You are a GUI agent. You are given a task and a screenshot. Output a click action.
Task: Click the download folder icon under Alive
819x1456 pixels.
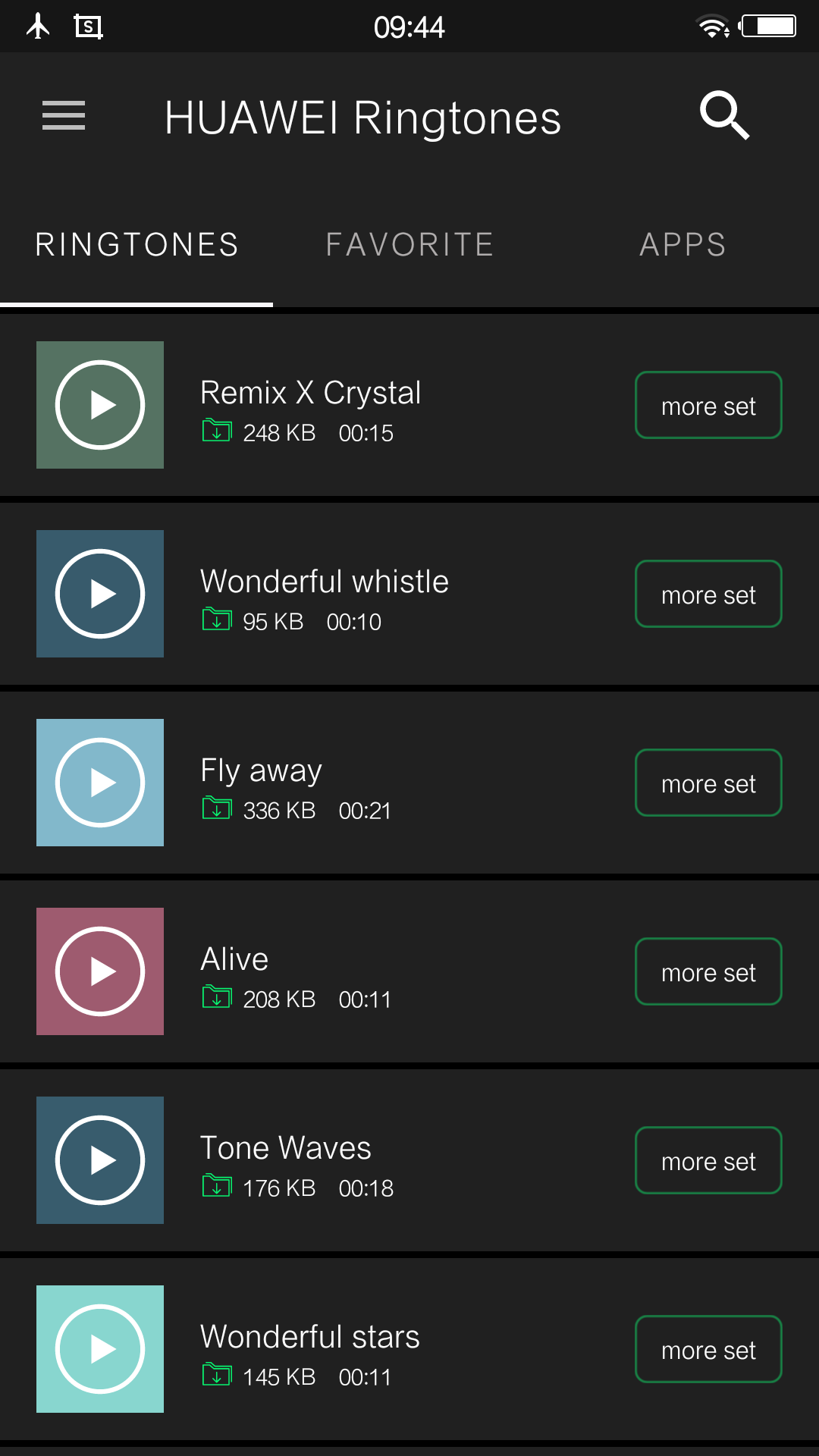(217, 997)
